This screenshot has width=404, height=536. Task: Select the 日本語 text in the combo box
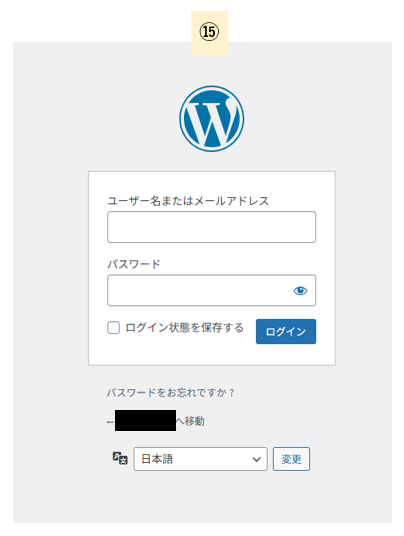[x=157, y=459]
